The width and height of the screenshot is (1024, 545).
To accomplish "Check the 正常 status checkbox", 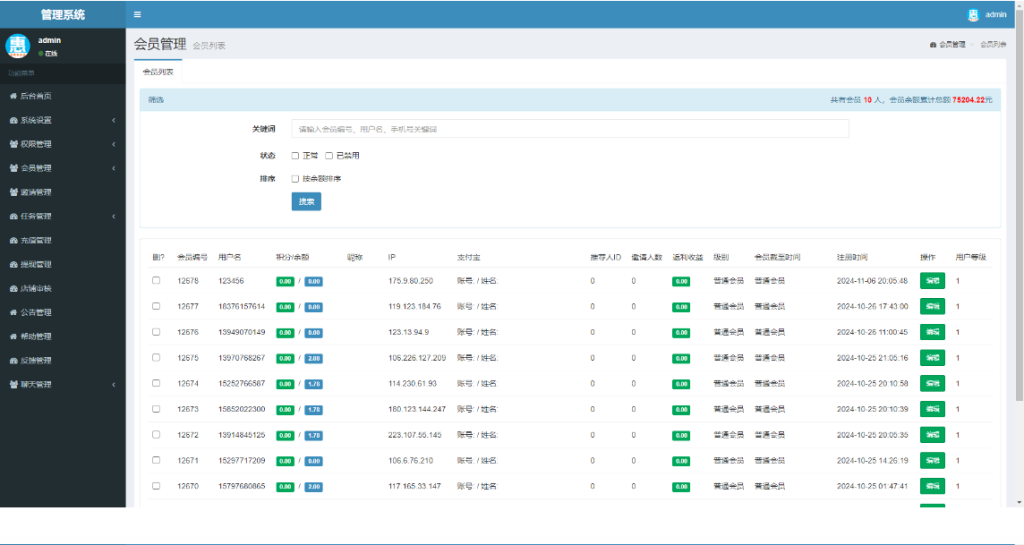I will coord(295,156).
